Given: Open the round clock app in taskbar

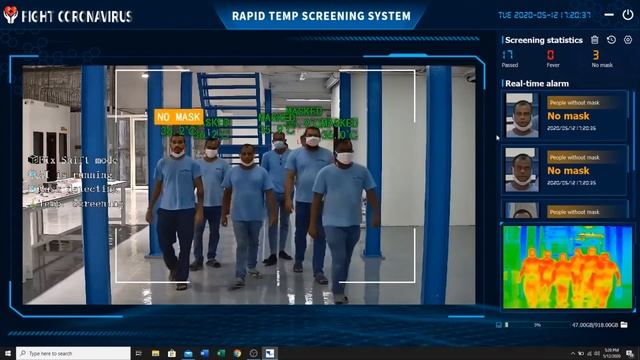Looking at the screenshot, I should pos(253,353).
